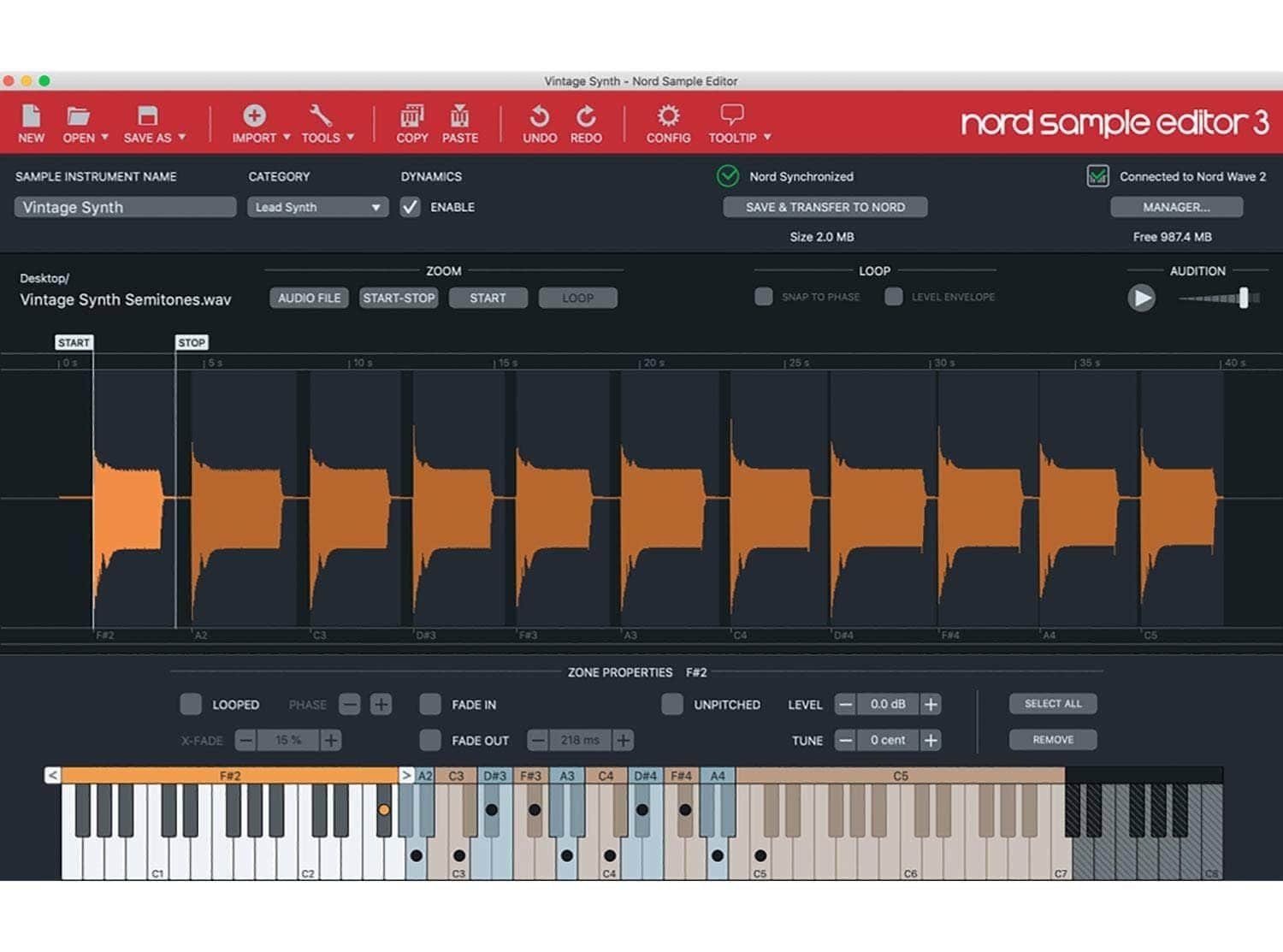
Task: Play the sample with Audition button
Action: pos(1141,298)
